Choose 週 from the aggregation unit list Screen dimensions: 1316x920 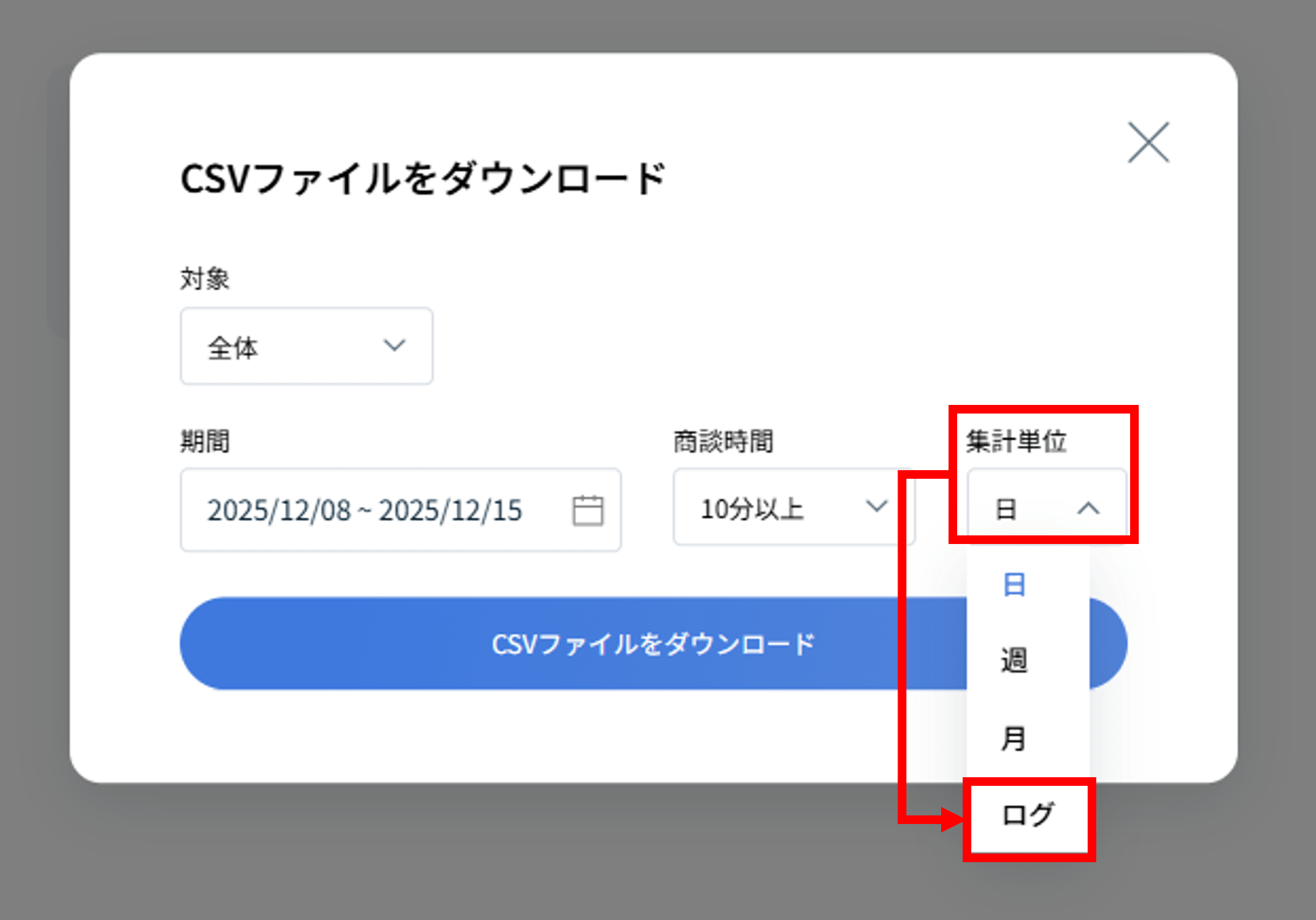(1014, 661)
